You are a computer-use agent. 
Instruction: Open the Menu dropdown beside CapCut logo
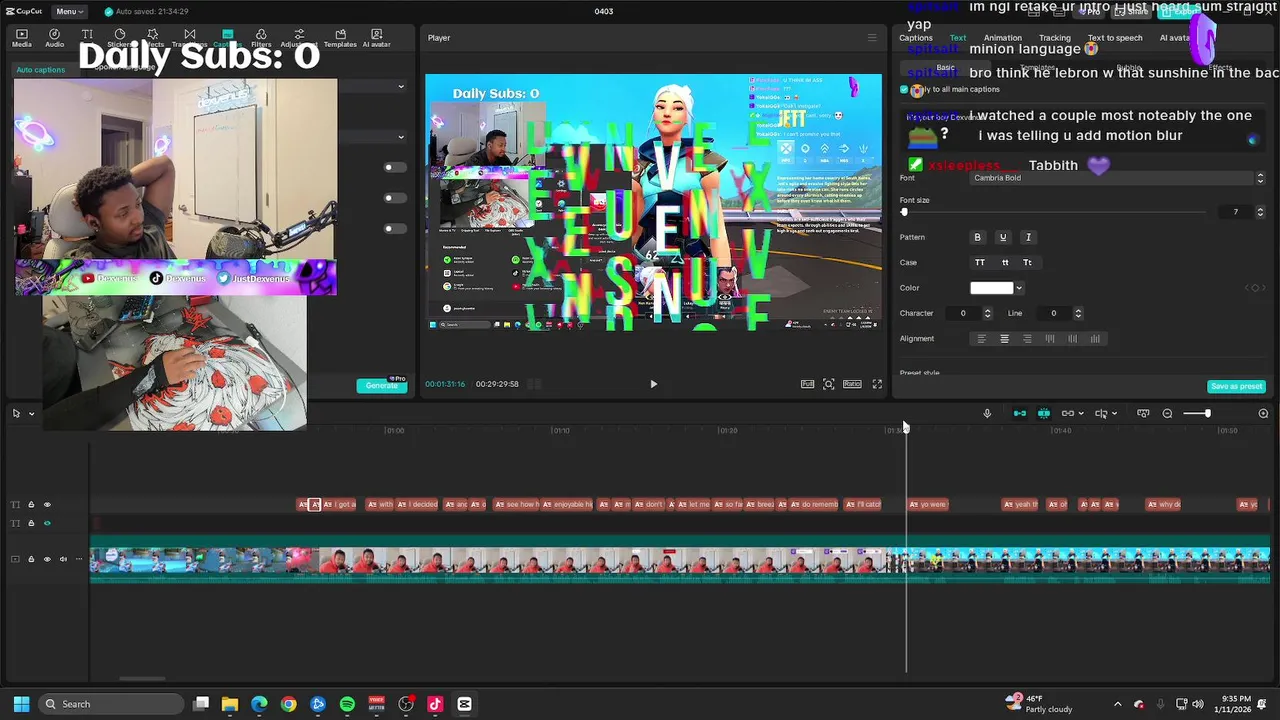[x=69, y=11]
